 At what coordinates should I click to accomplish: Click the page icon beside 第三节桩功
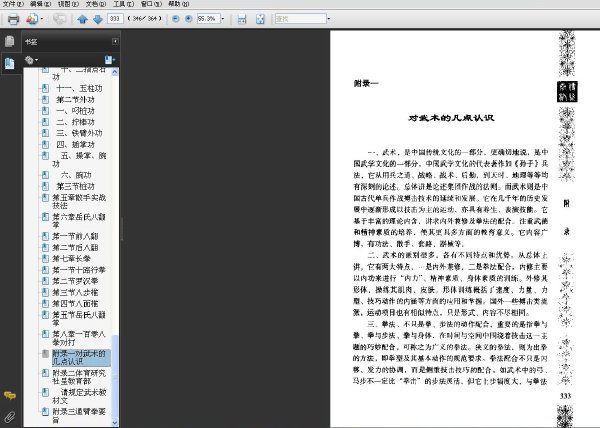point(45,186)
